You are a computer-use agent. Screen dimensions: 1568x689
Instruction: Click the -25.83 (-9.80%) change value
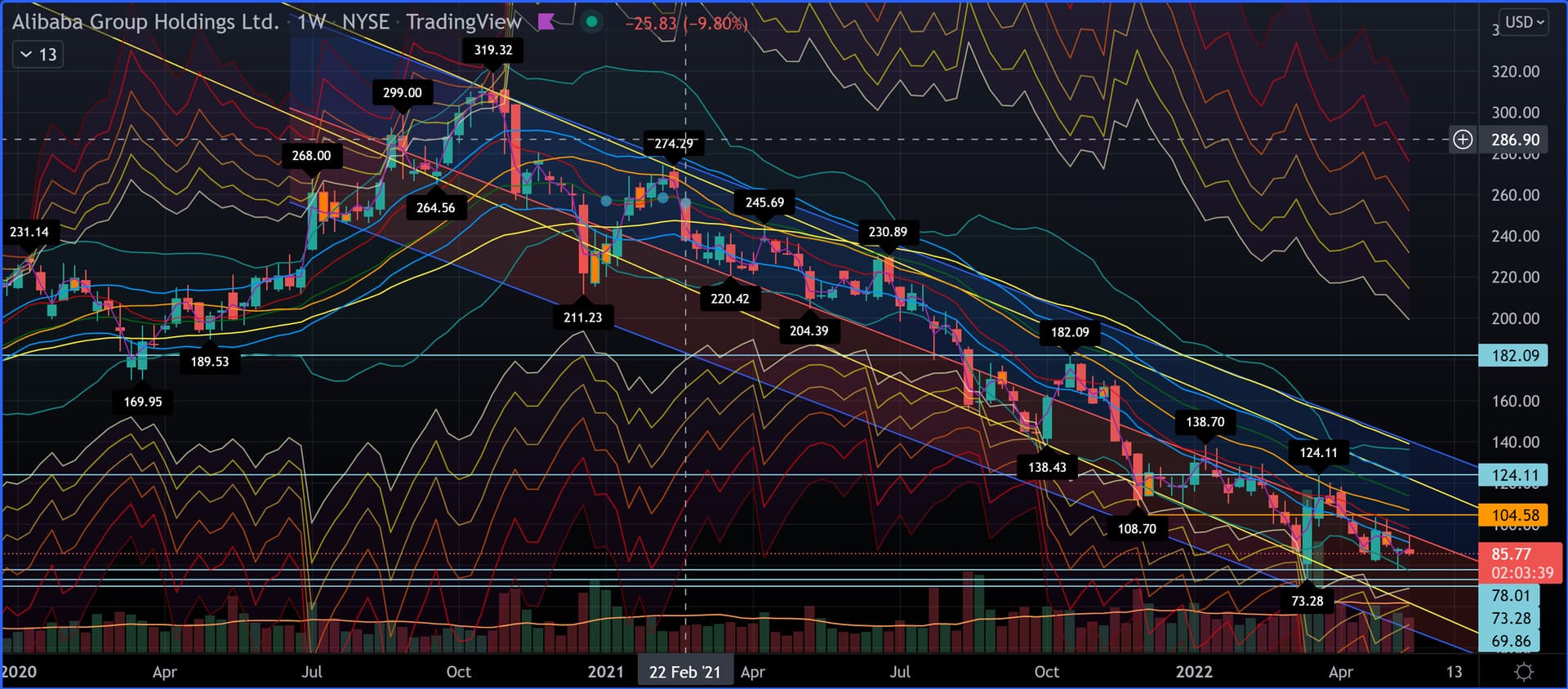686,24
